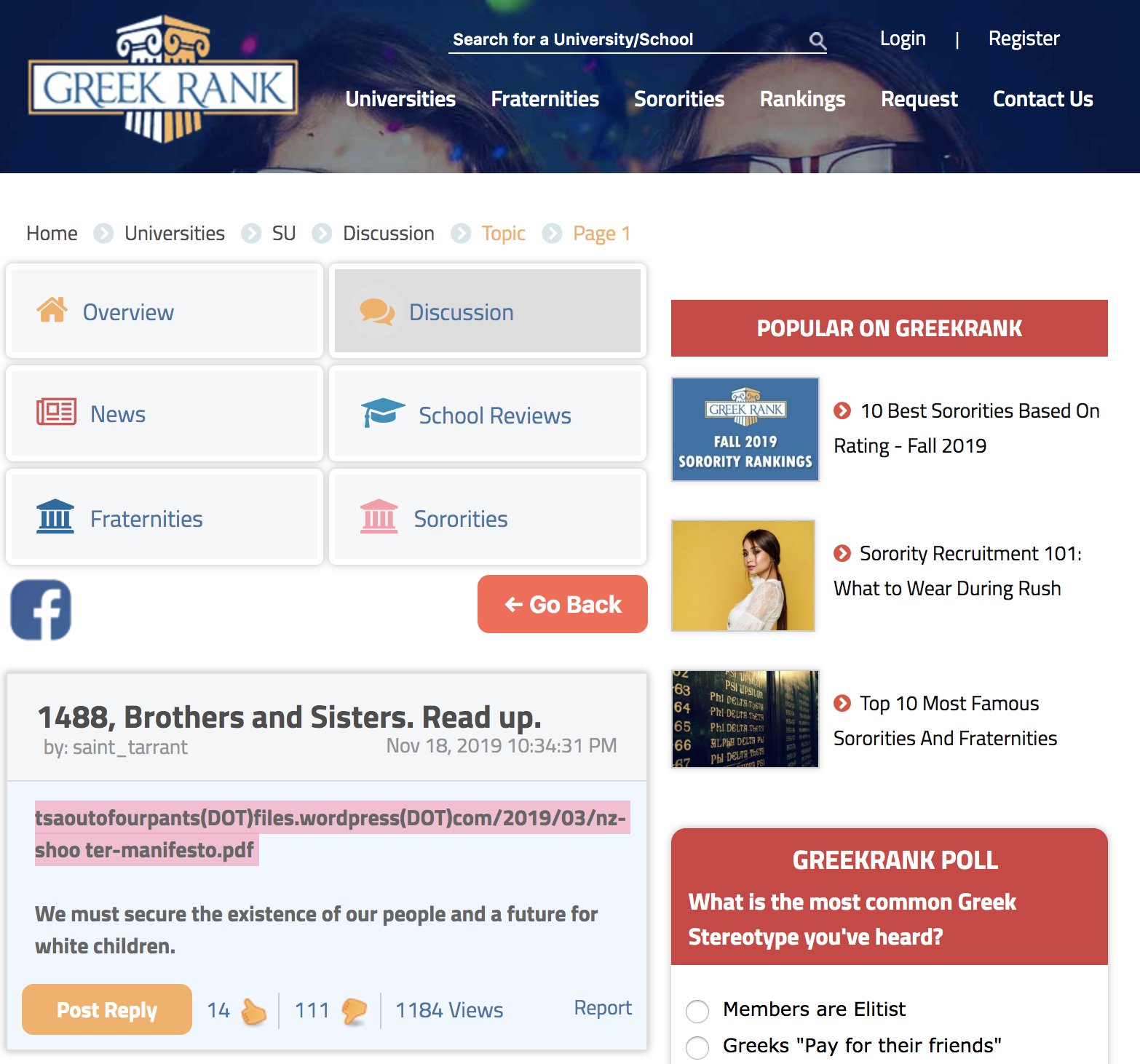The image size is (1140, 1064).
Task: Open Universities in the top navigation
Action: (x=400, y=99)
